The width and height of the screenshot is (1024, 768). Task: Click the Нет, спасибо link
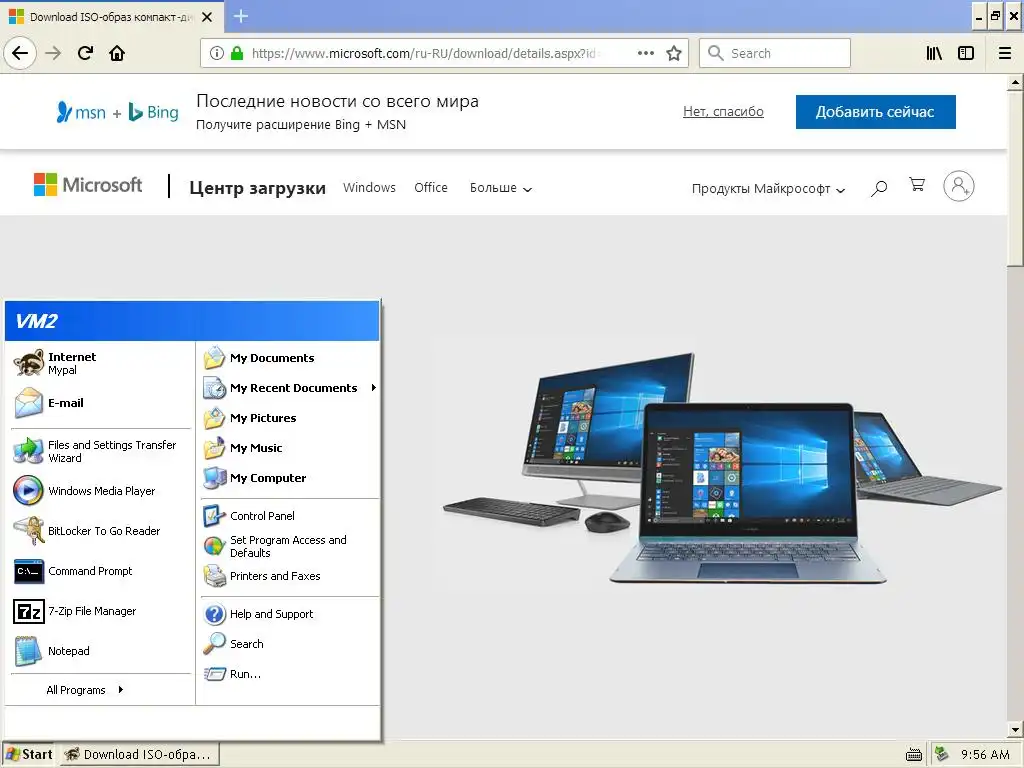723,112
